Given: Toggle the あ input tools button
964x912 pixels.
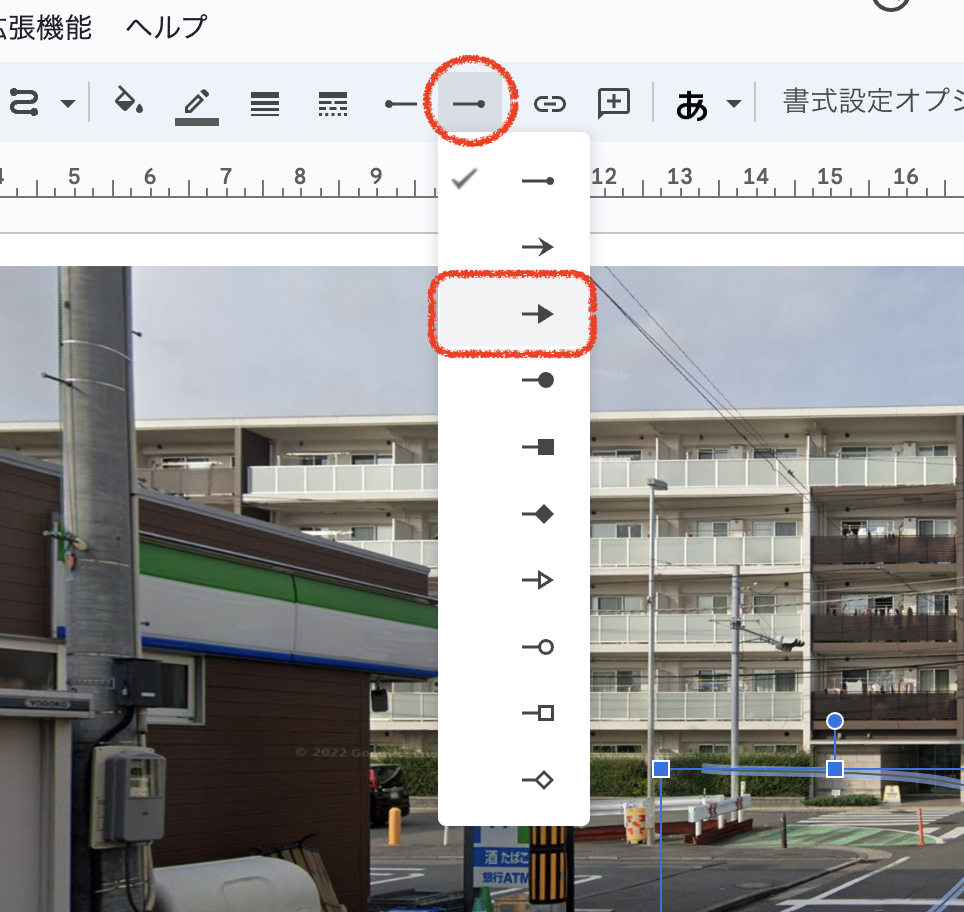Looking at the screenshot, I should click(x=691, y=104).
